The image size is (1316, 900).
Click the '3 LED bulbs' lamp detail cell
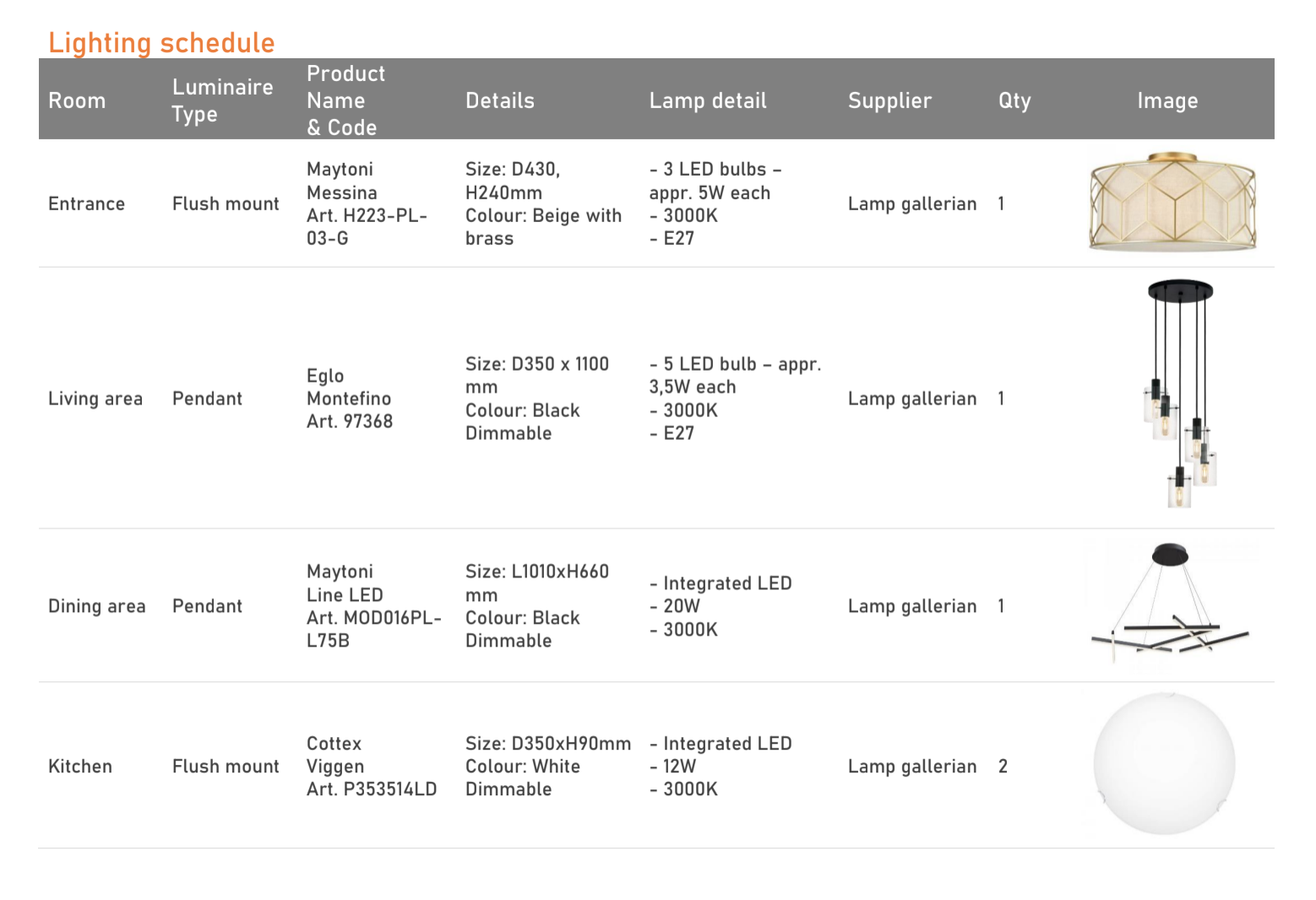[x=715, y=203]
